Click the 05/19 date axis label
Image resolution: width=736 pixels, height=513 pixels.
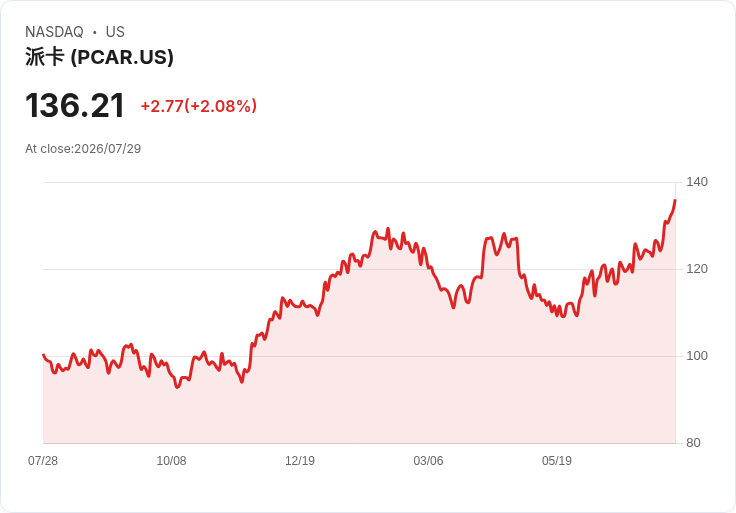point(557,461)
